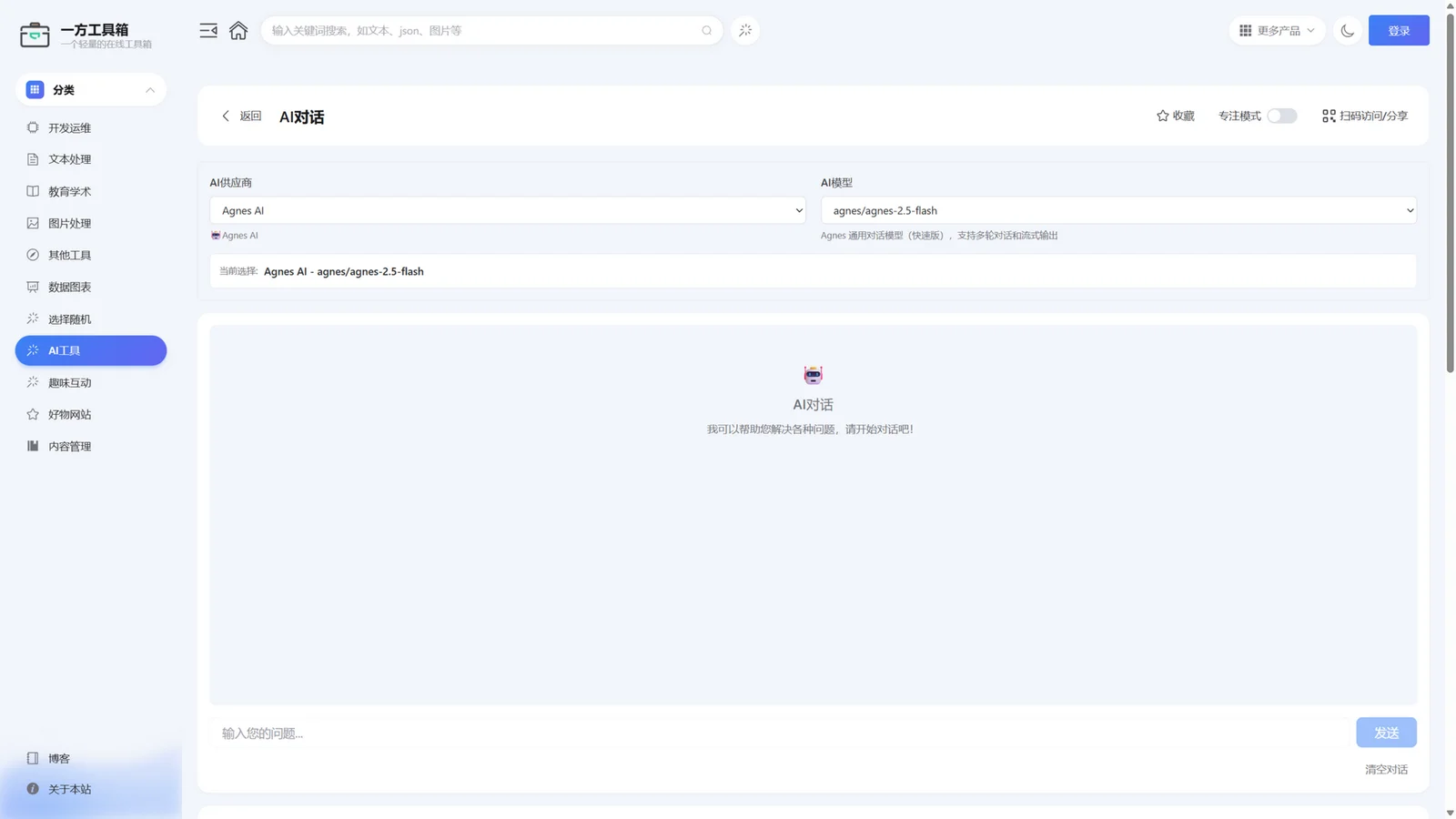Click the 内容管理 icon
The image size is (1456, 819).
point(33,446)
